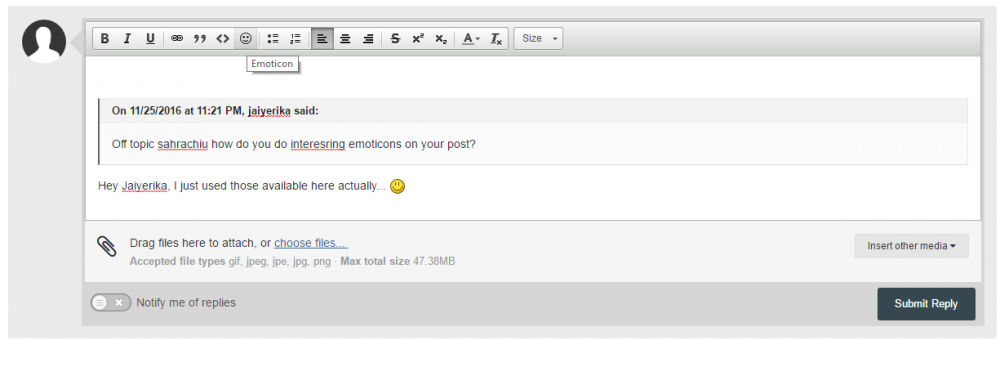Click the quote header 'jaiyerika said:'

coord(283,111)
